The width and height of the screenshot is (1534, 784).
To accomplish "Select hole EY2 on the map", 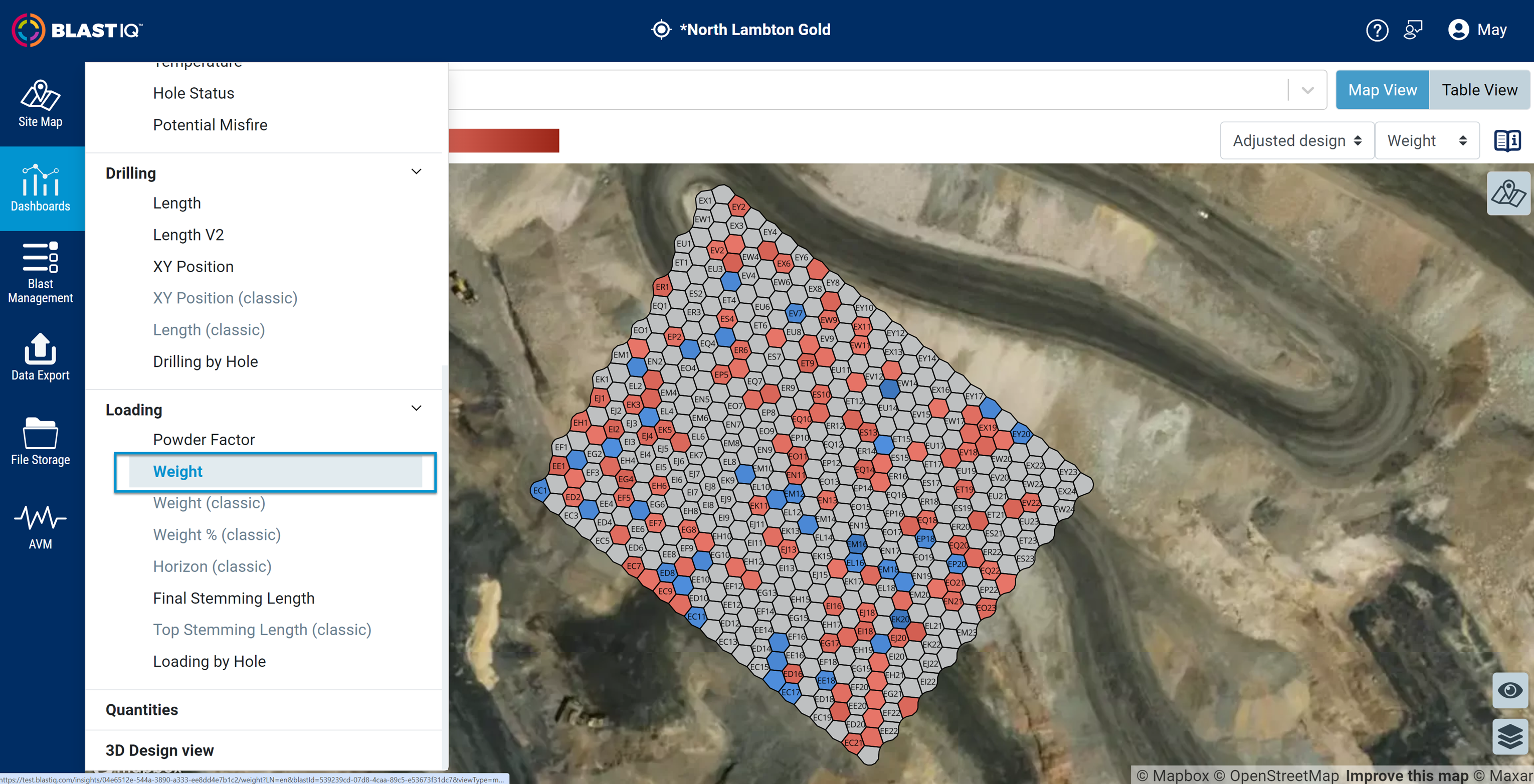I will pos(738,207).
